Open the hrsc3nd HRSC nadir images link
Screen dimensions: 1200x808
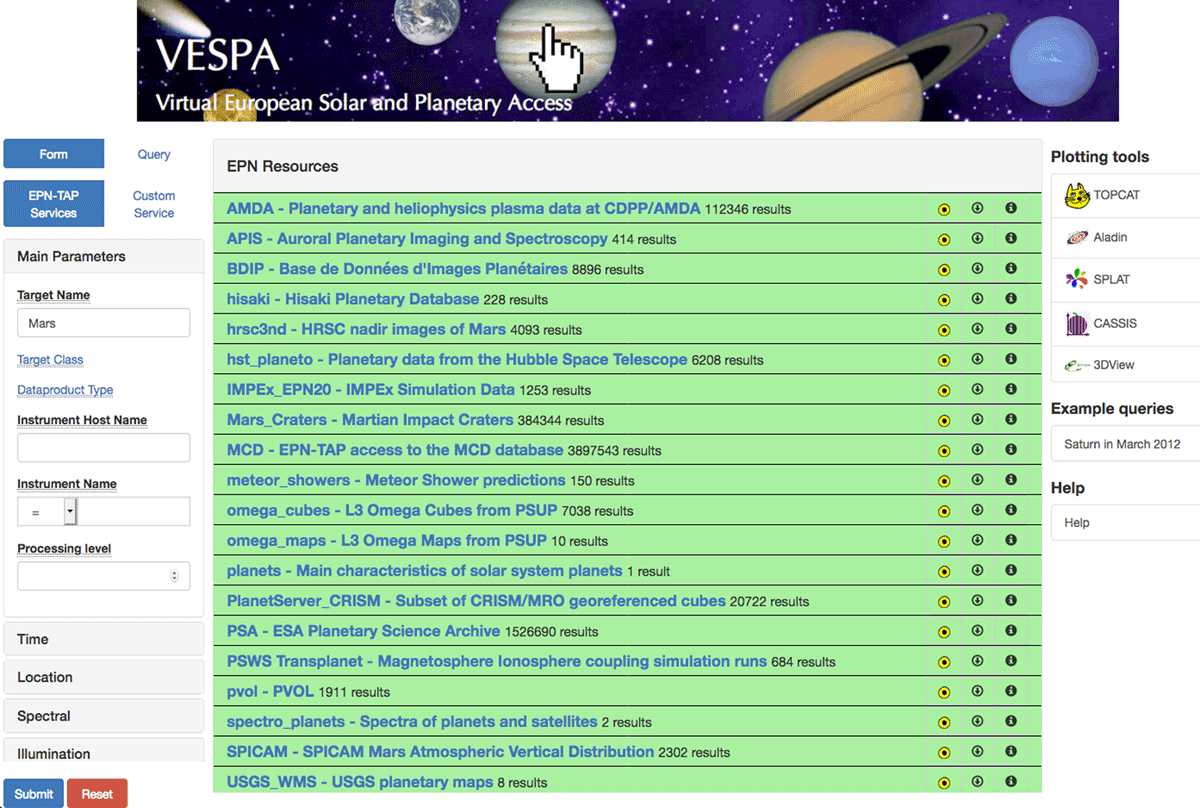366,329
